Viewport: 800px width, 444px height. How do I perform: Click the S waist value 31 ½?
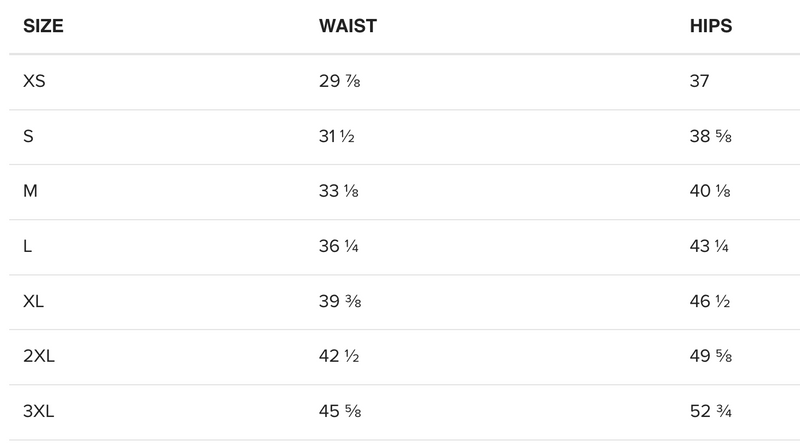tap(337, 137)
